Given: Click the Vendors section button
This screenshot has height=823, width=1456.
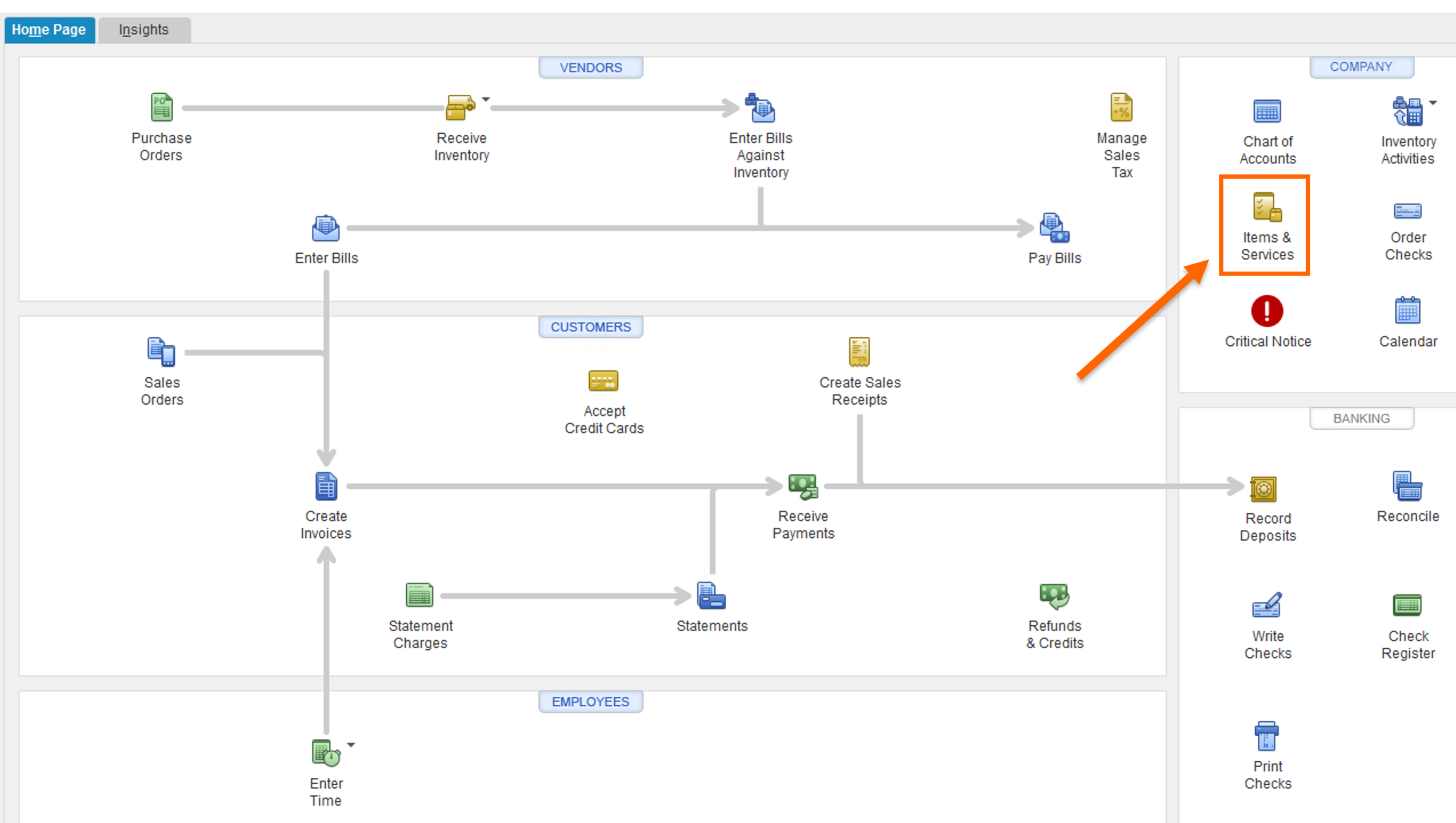Looking at the screenshot, I should coord(590,67).
